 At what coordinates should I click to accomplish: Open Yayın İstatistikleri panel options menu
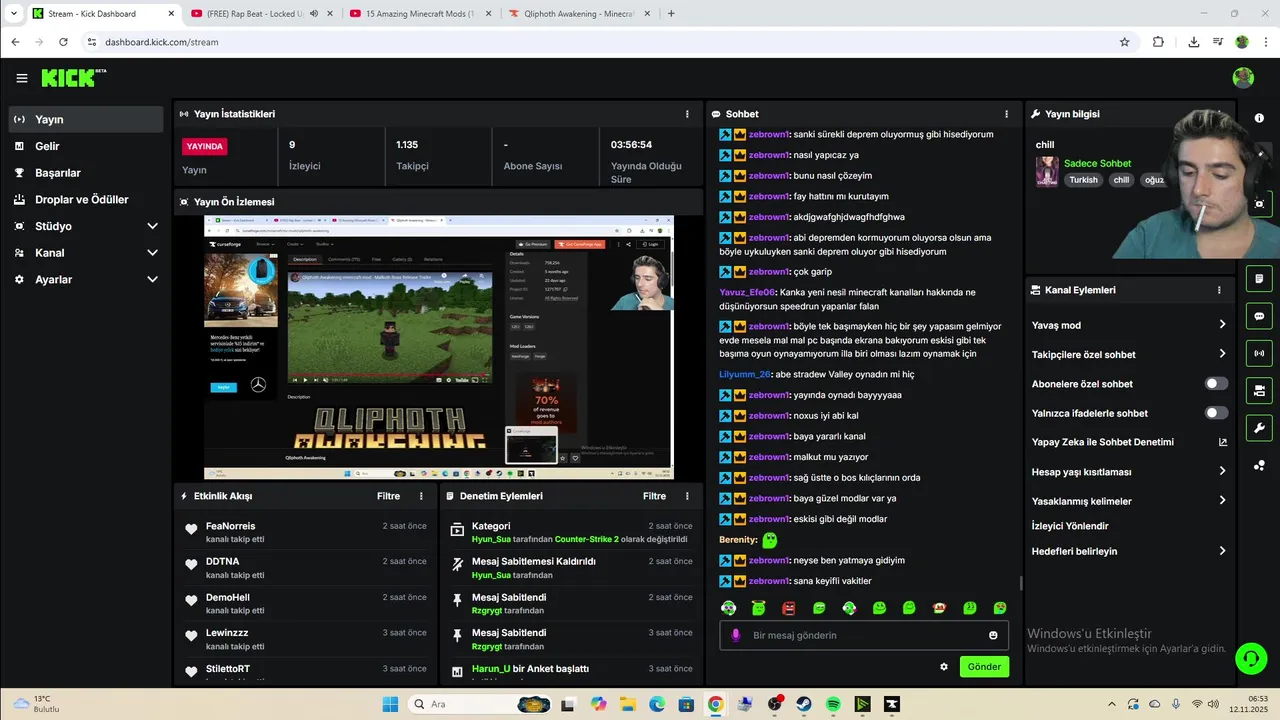tap(687, 114)
